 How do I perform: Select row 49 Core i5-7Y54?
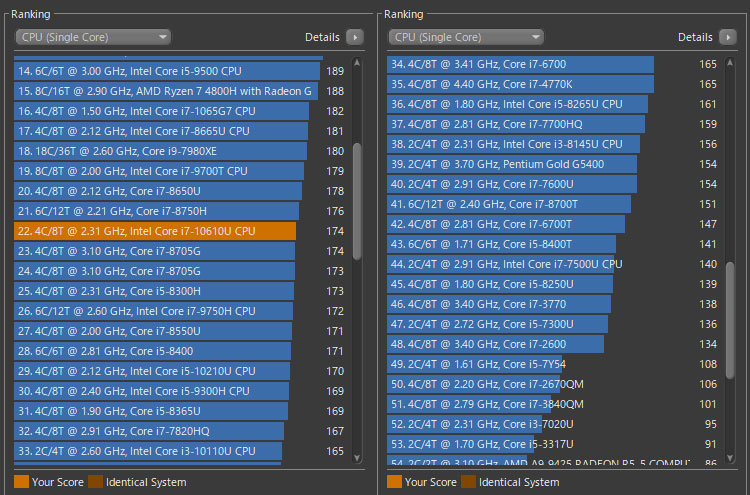[552, 364]
